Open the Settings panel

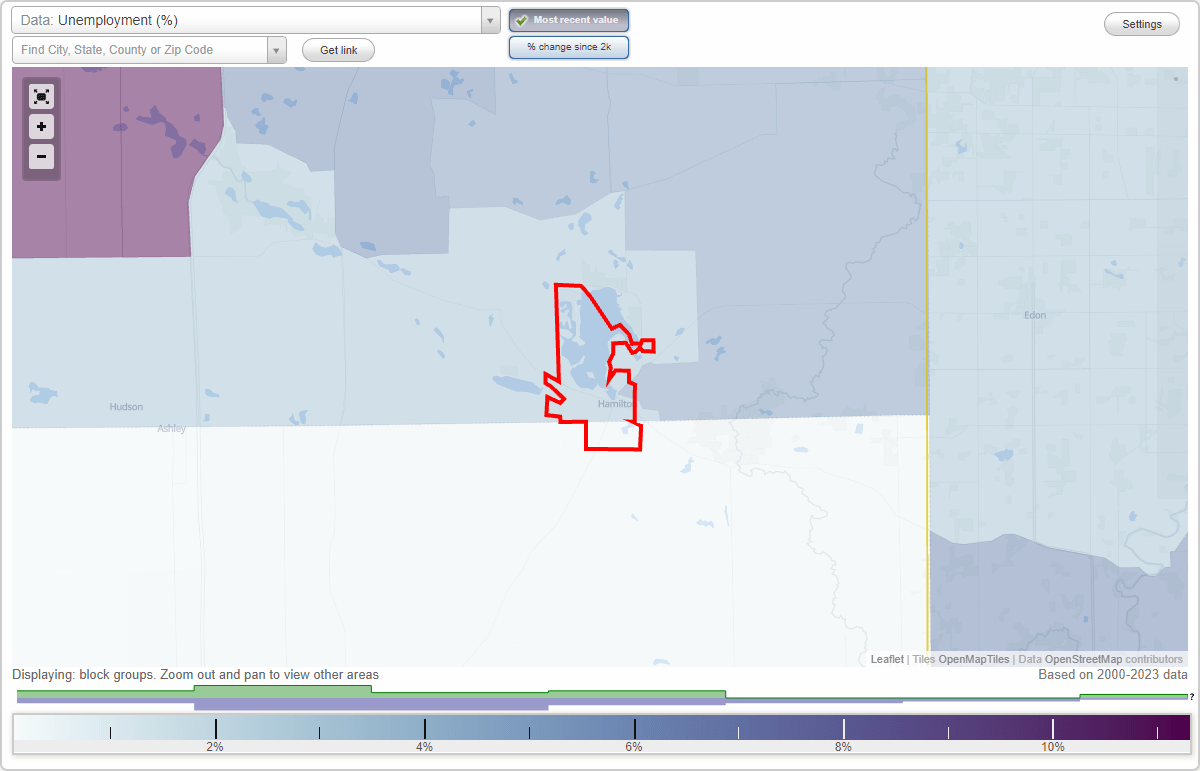tap(1141, 23)
